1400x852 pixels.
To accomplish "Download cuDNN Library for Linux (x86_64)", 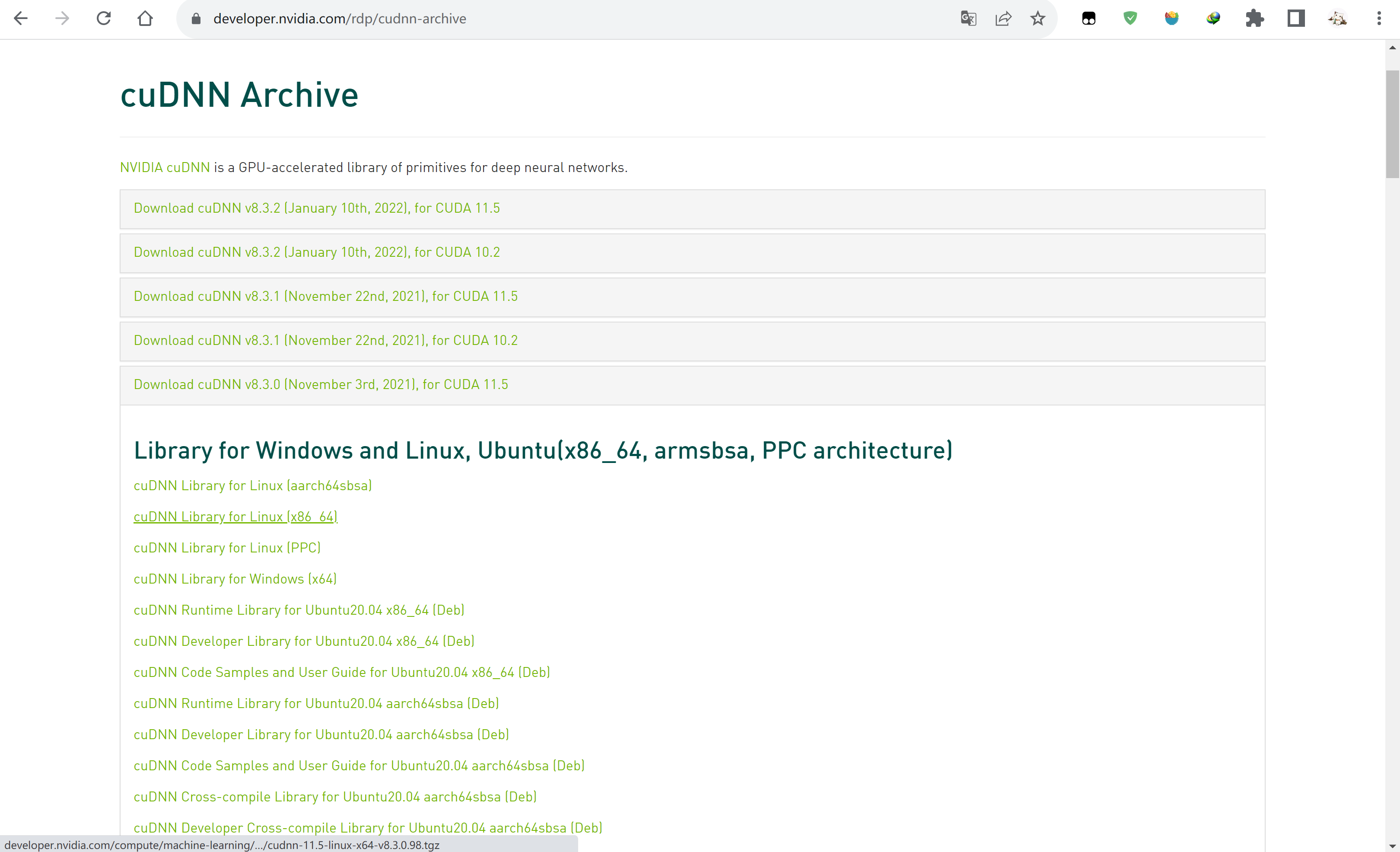I will tap(235, 517).
